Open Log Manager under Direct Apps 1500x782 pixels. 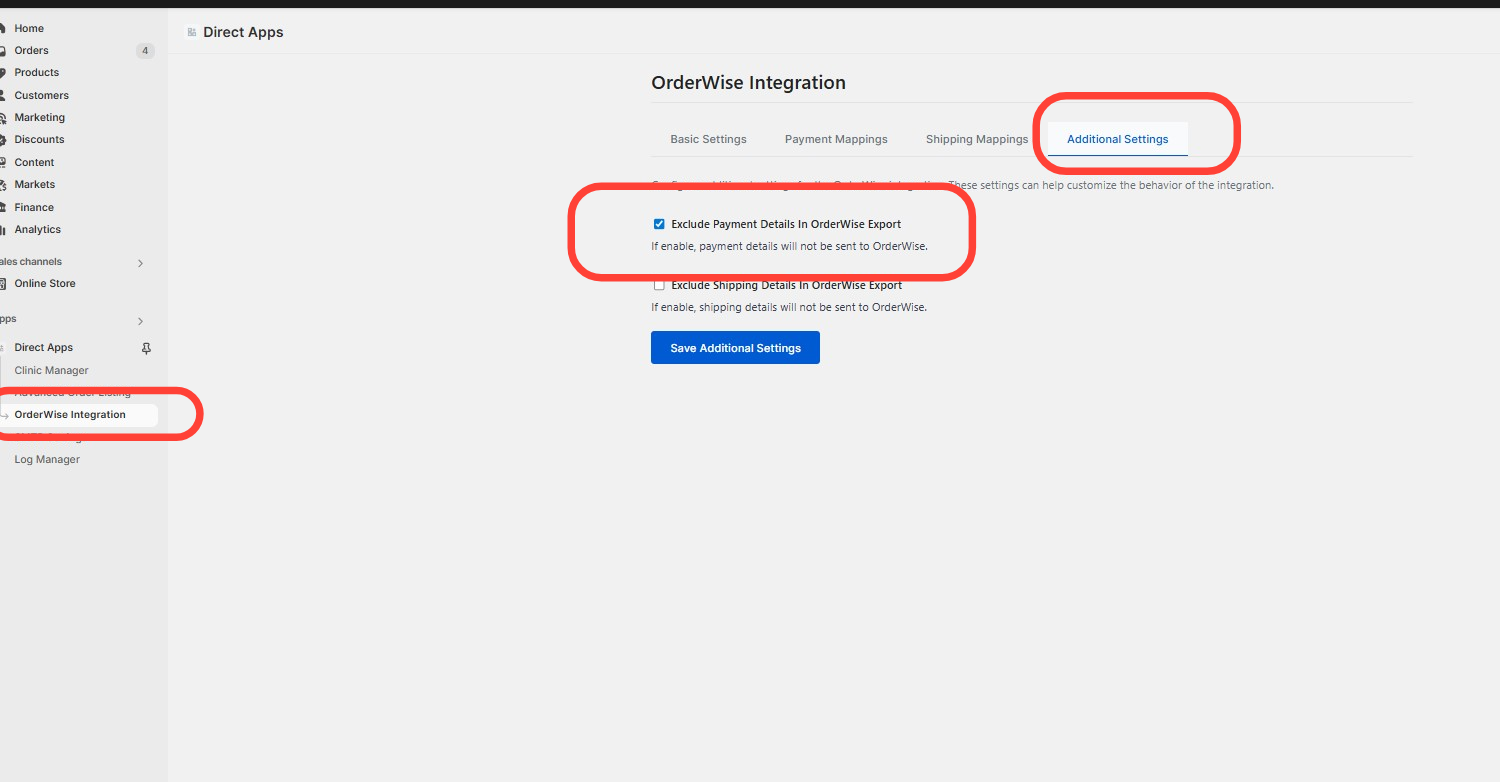pyautogui.click(x=47, y=459)
